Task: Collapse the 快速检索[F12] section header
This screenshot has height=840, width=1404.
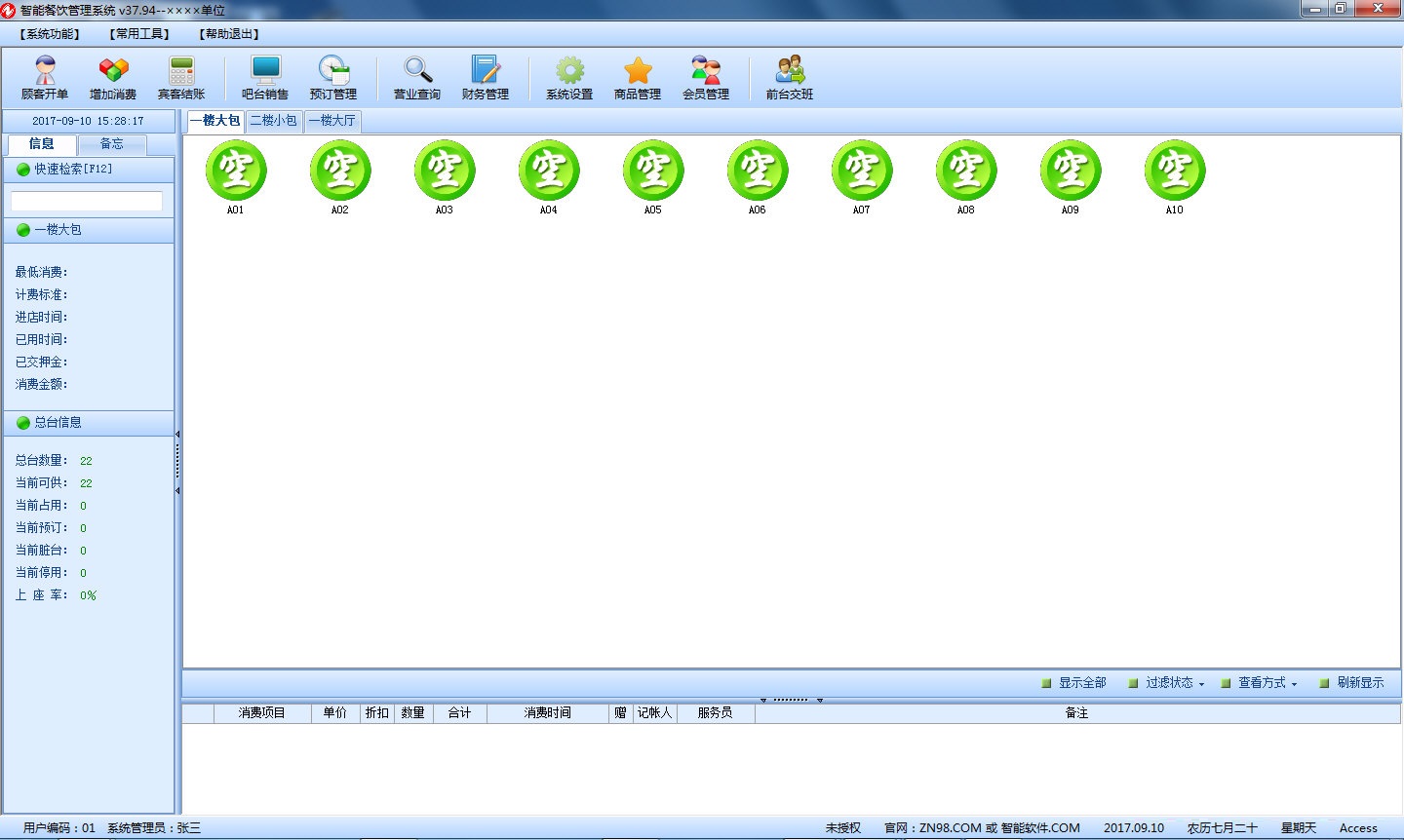Action: pos(89,170)
